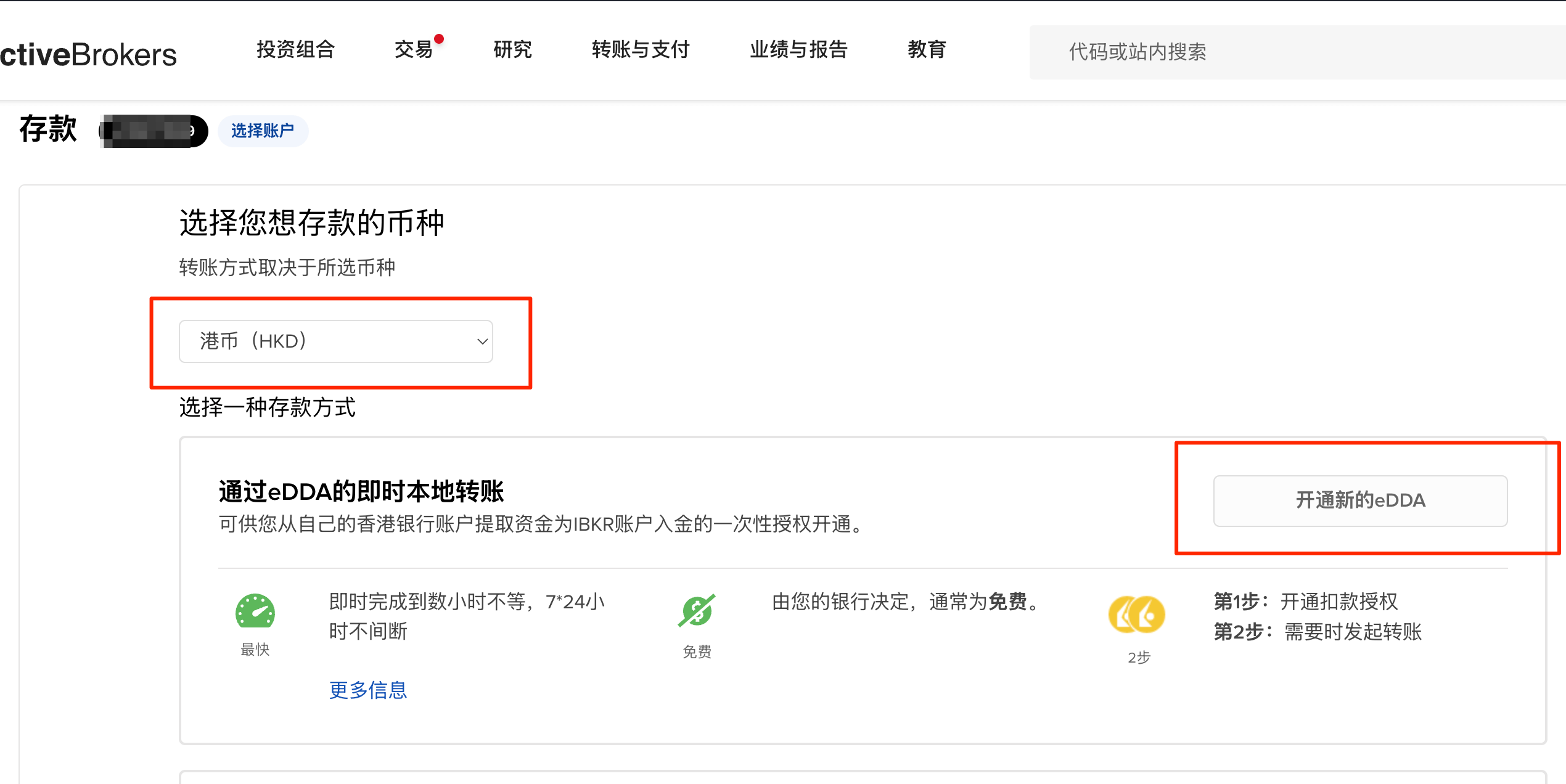Image resolution: width=1566 pixels, height=784 pixels.
Task: Click the 存款 page title
Action: 48,129
